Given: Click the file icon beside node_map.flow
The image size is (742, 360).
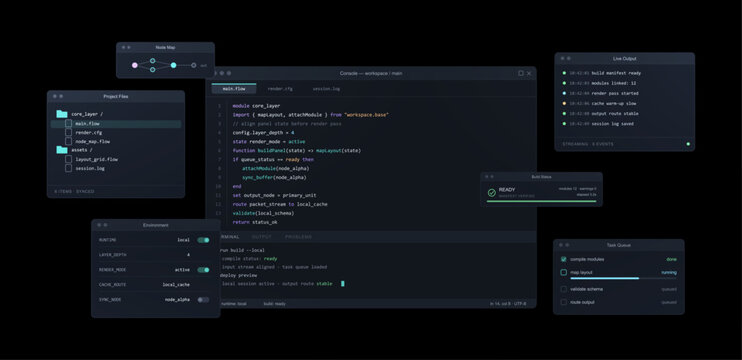Looking at the screenshot, I should (69, 141).
